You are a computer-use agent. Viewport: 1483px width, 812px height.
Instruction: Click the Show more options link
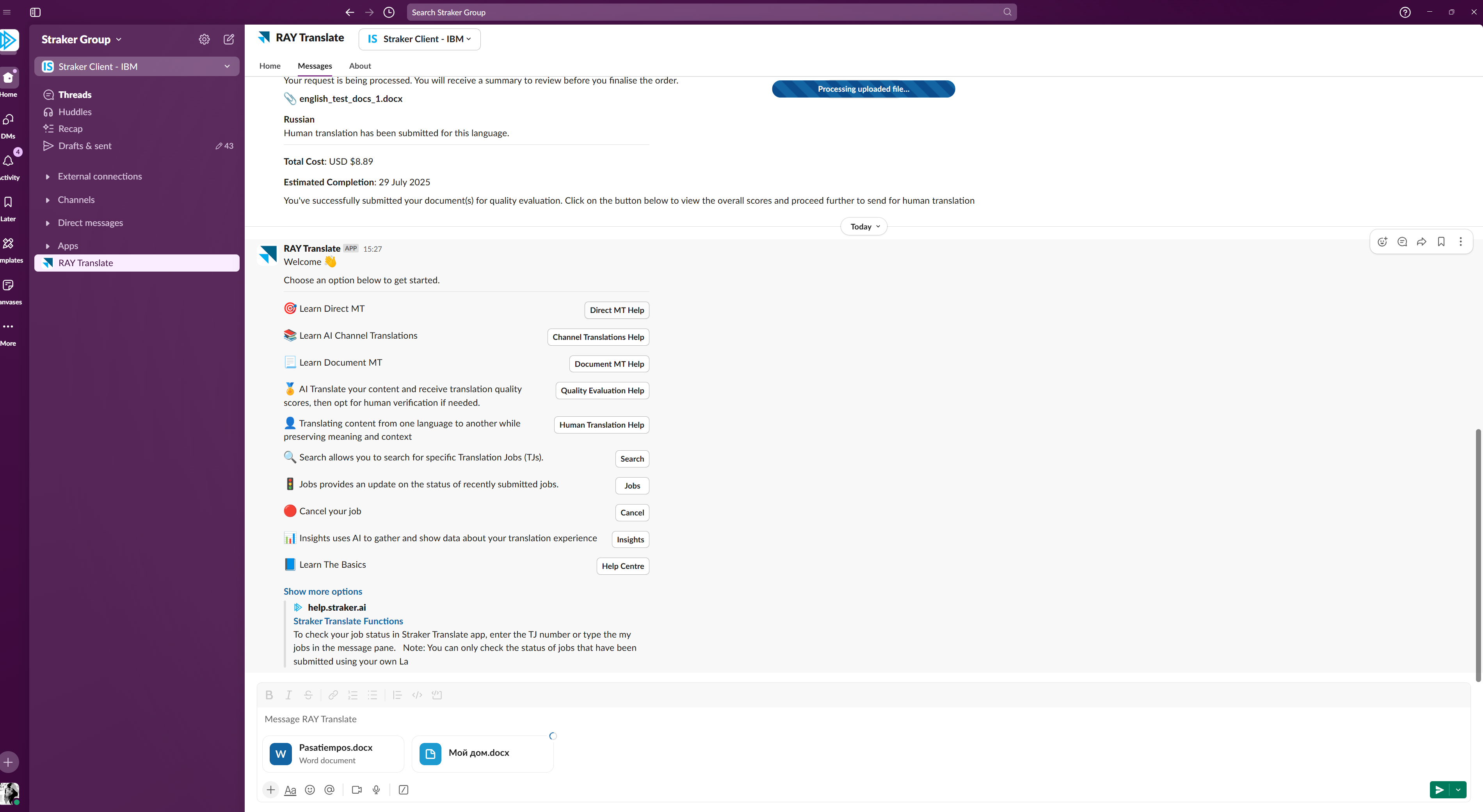pos(322,591)
